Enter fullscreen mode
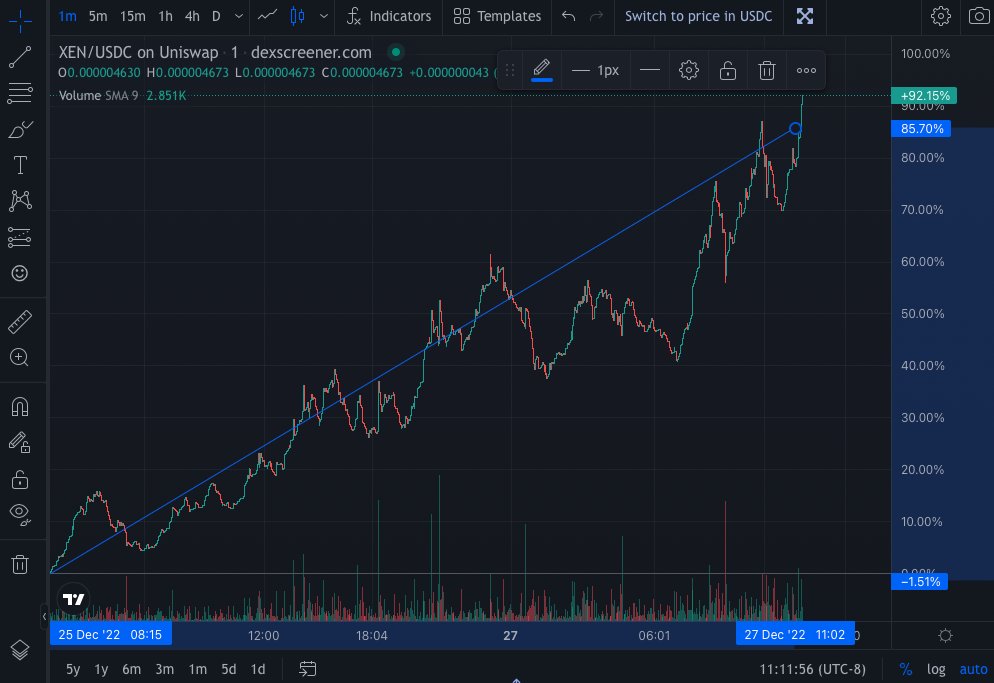 click(x=805, y=16)
